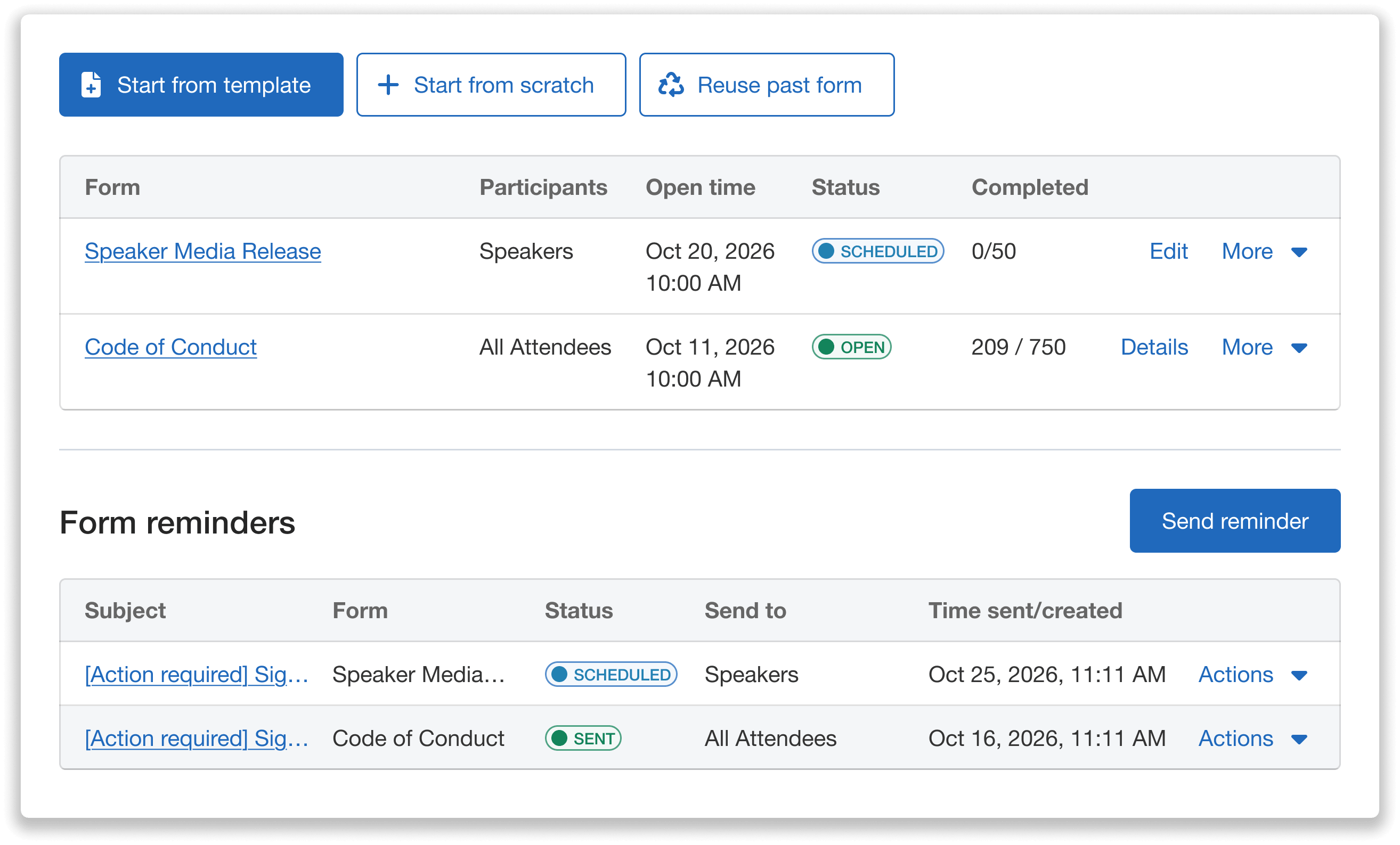Click the Send reminder button

coord(1235,521)
